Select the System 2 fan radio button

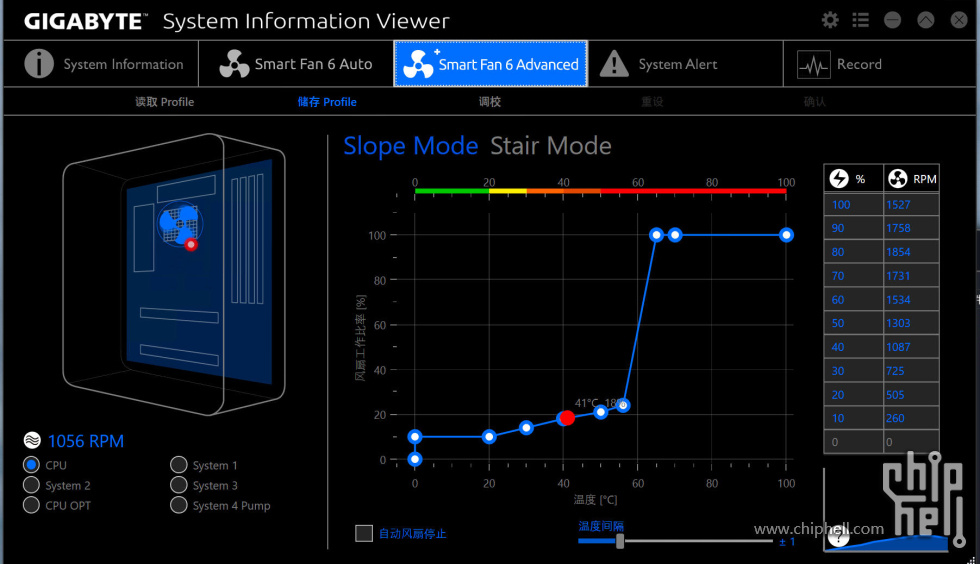(x=31, y=485)
